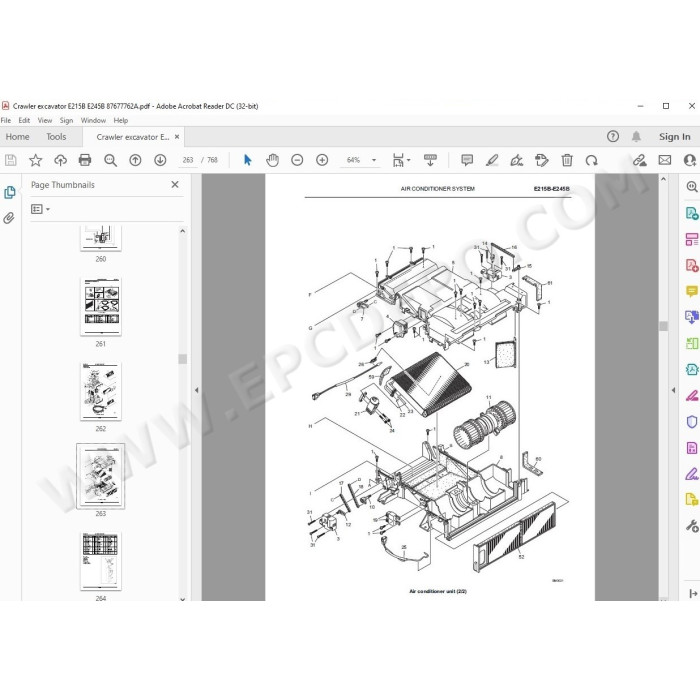Delete with the trash can icon
The width and height of the screenshot is (700, 700).
pos(567,160)
